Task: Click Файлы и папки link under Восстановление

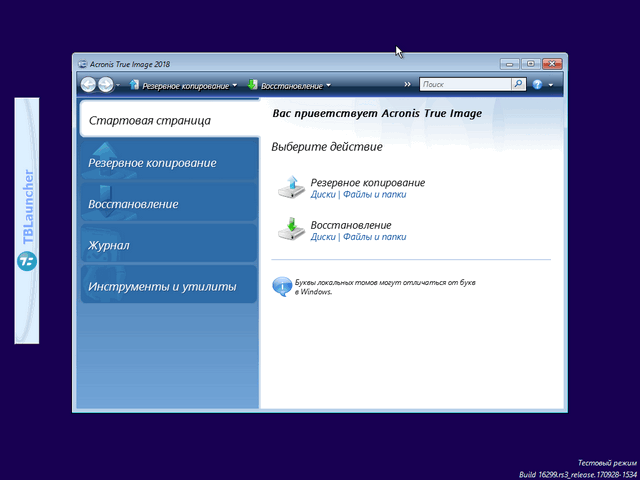Action: pyautogui.click(x=374, y=237)
